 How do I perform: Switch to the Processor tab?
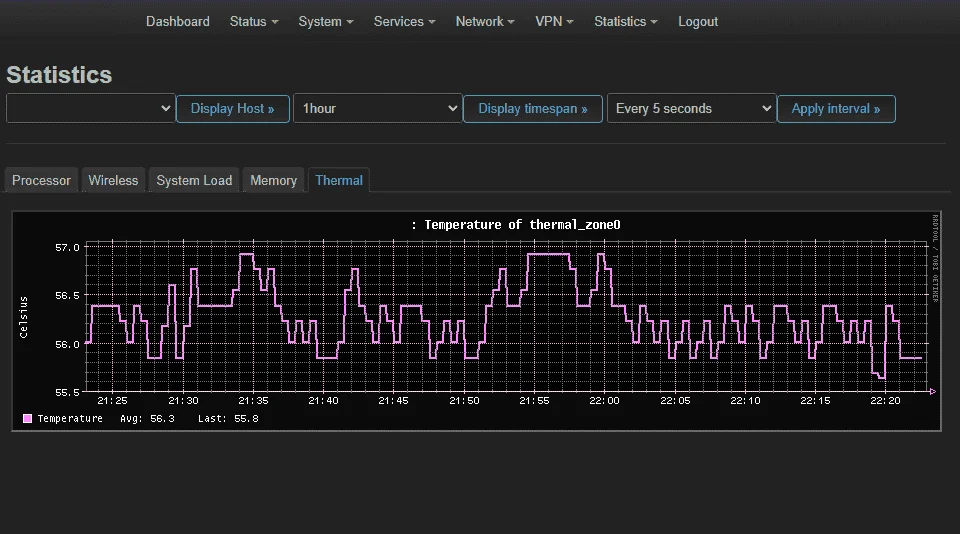point(42,181)
